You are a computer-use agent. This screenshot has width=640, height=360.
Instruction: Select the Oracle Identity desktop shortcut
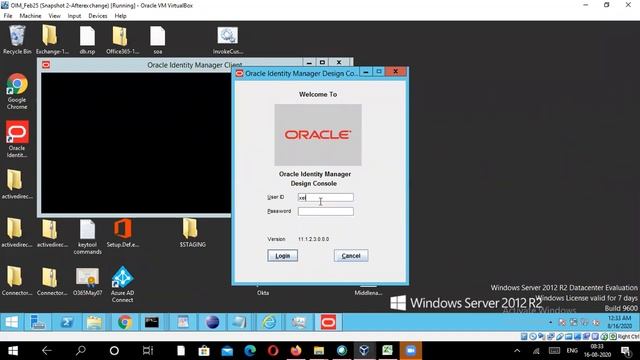[x=17, y=139]
